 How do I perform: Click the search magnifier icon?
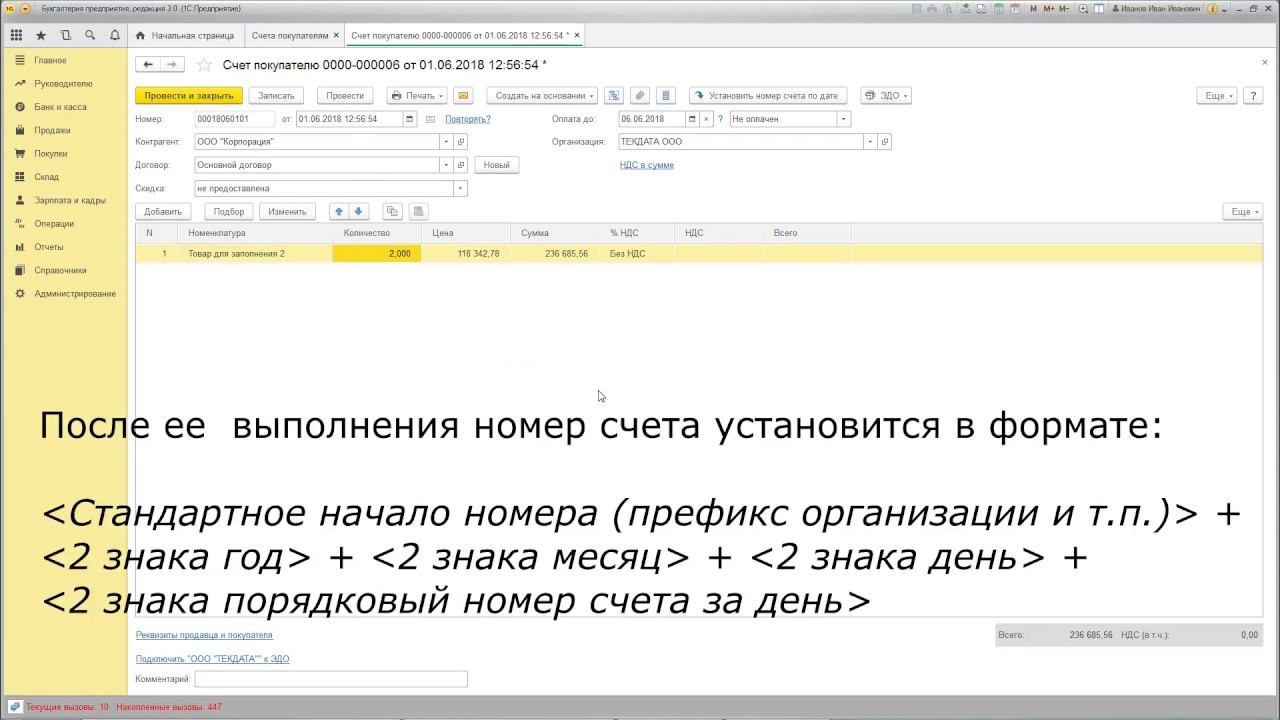coord(90,35)
